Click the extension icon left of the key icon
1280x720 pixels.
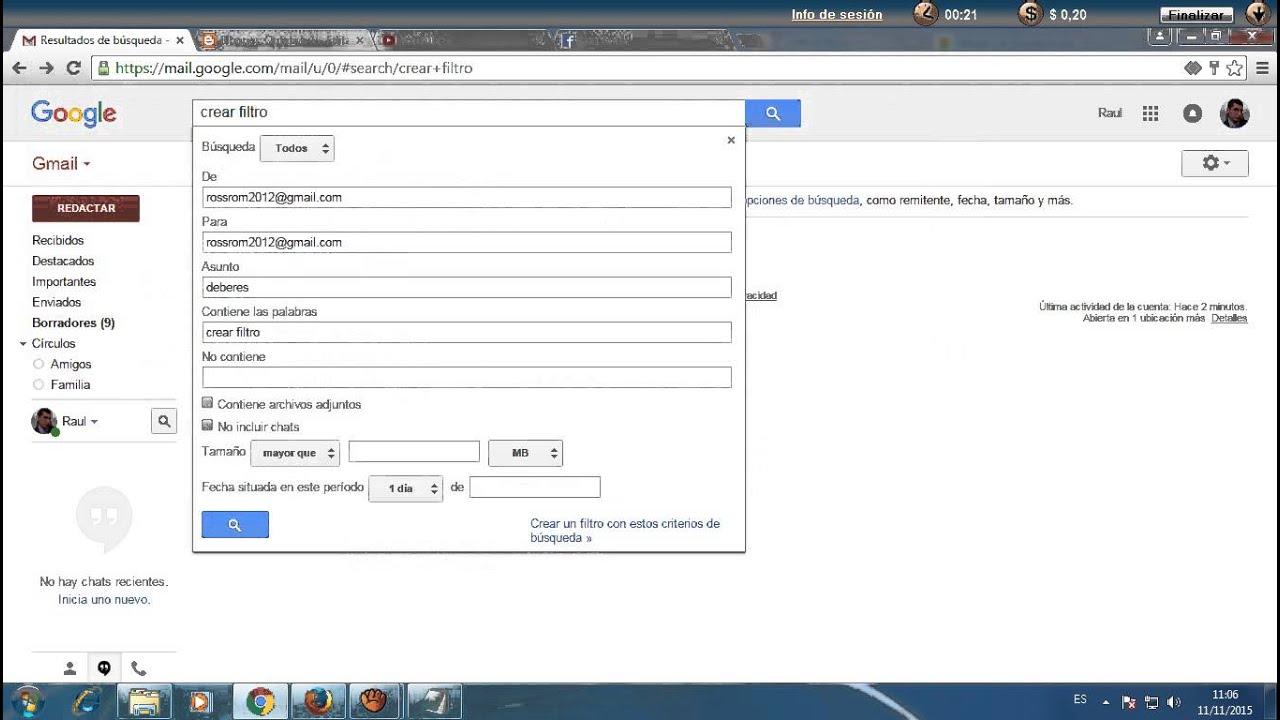[1193, 68]
